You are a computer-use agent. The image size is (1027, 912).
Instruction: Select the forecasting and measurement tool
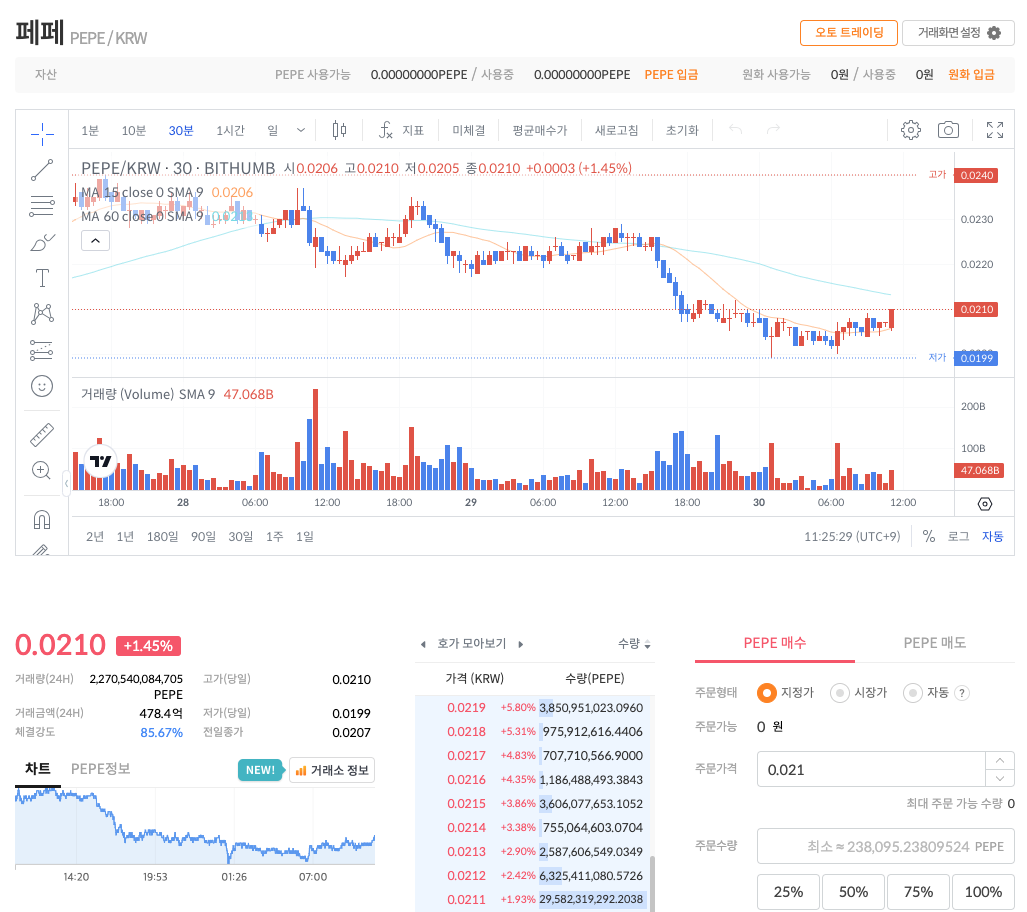pos(42,350)
